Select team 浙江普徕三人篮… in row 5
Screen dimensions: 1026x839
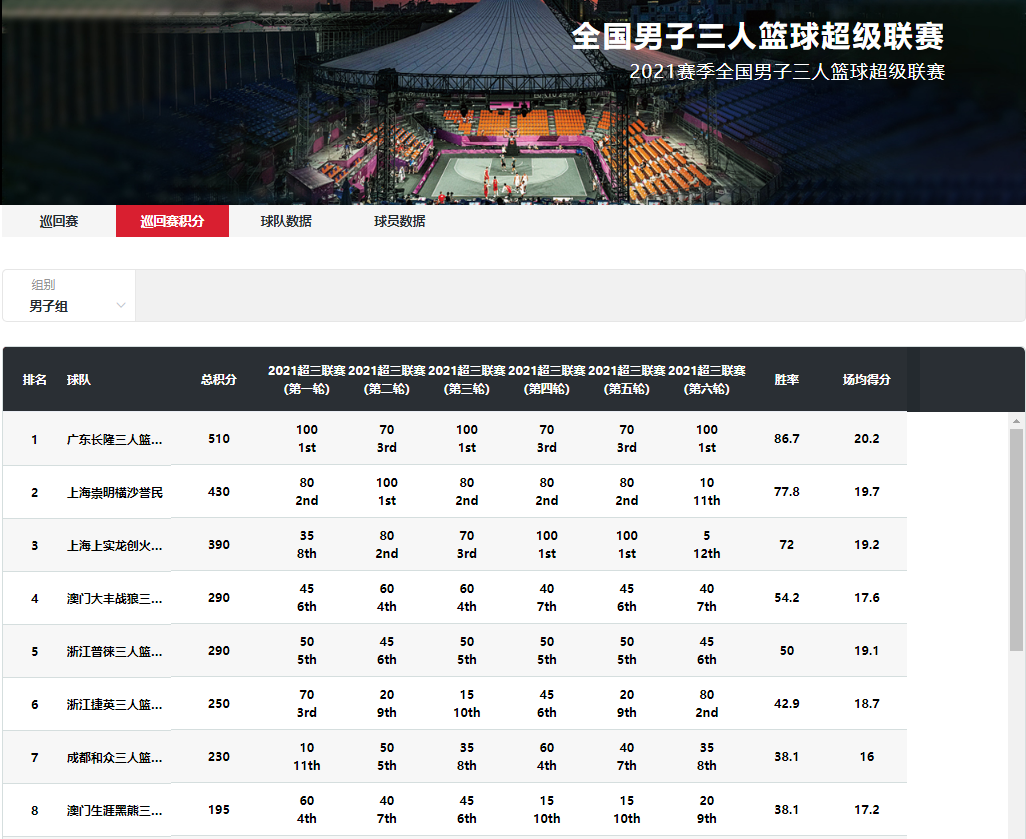tap(115, 651)
